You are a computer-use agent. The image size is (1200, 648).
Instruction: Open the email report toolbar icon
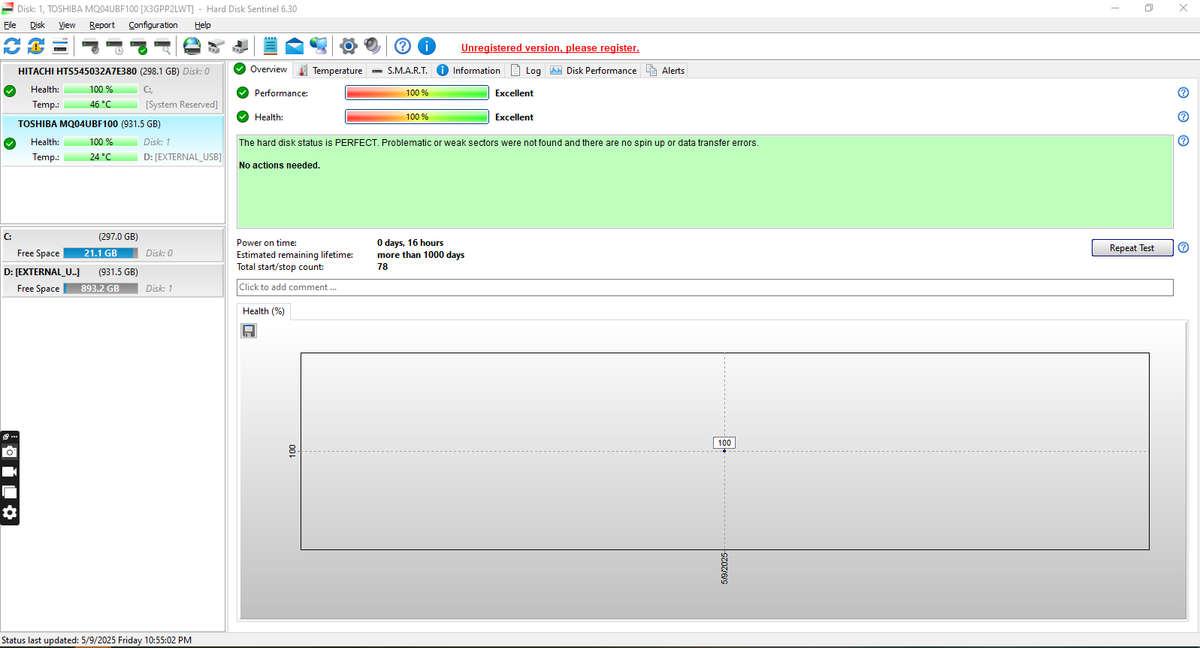pyautogui.click(x=293, y=45)
